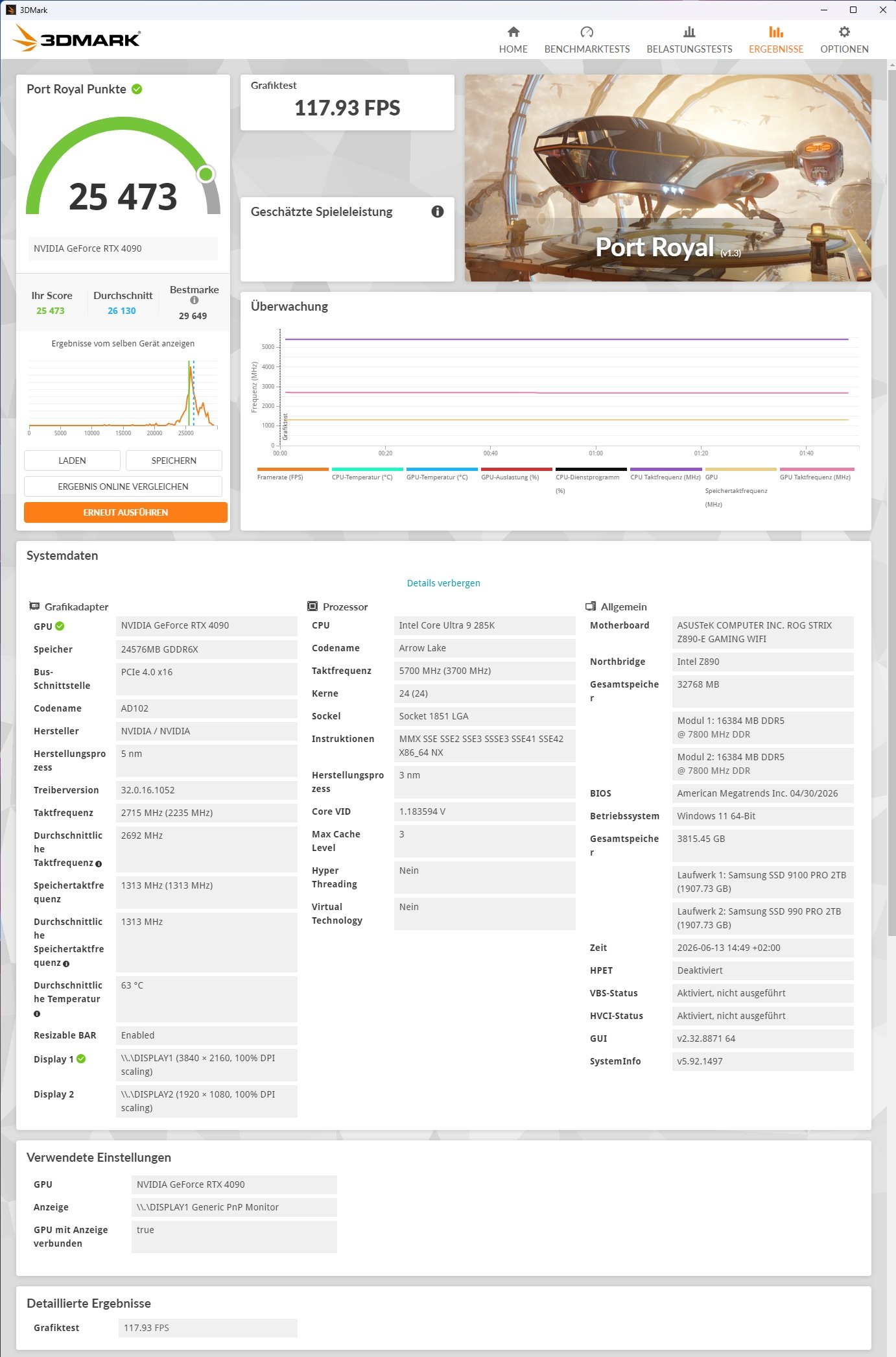The height and width of the screenshot is (1357, 896).
Task: Click the green check next to GPU
Action: point(60,626)
